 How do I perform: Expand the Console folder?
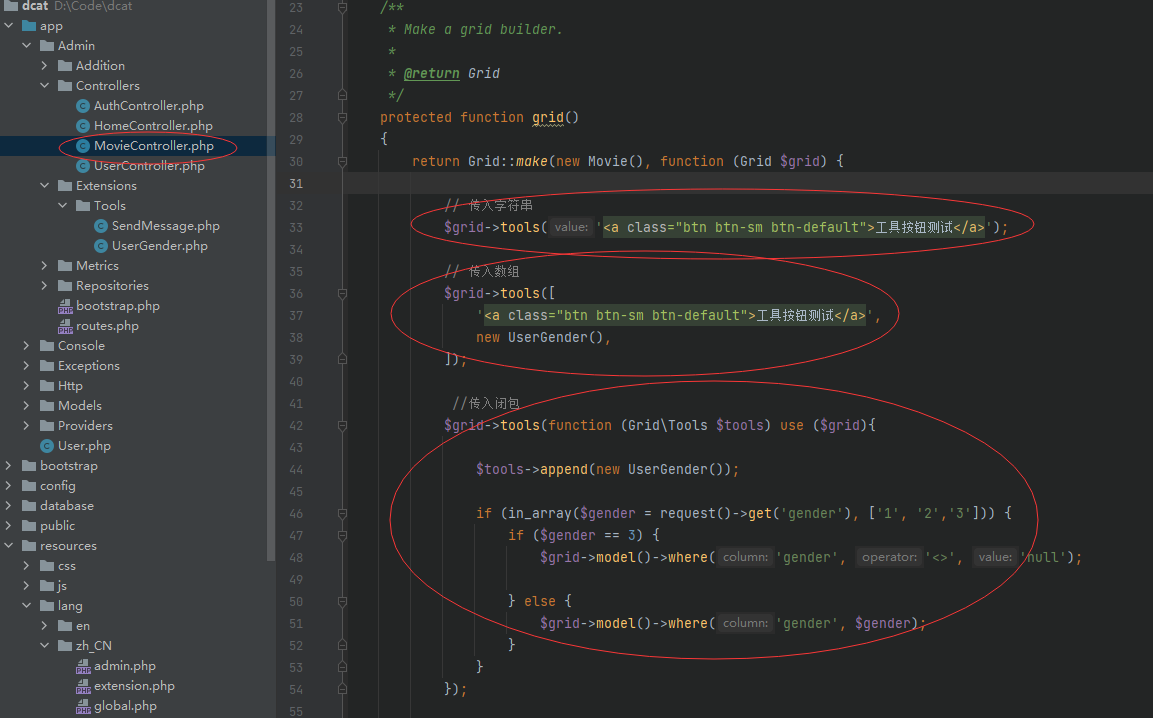click(x=26, y=346)
